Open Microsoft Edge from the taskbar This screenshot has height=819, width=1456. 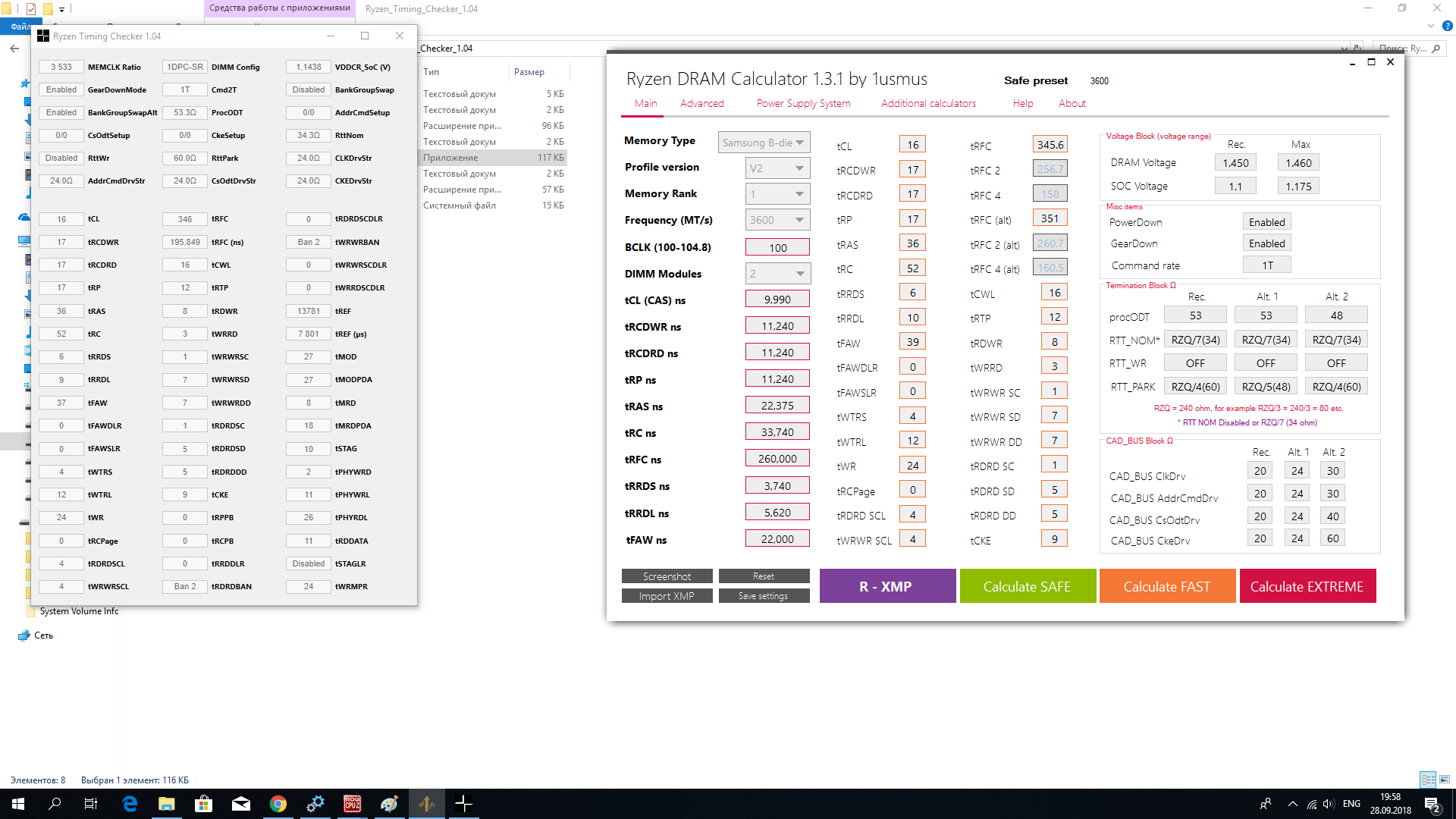click(130, 804)
